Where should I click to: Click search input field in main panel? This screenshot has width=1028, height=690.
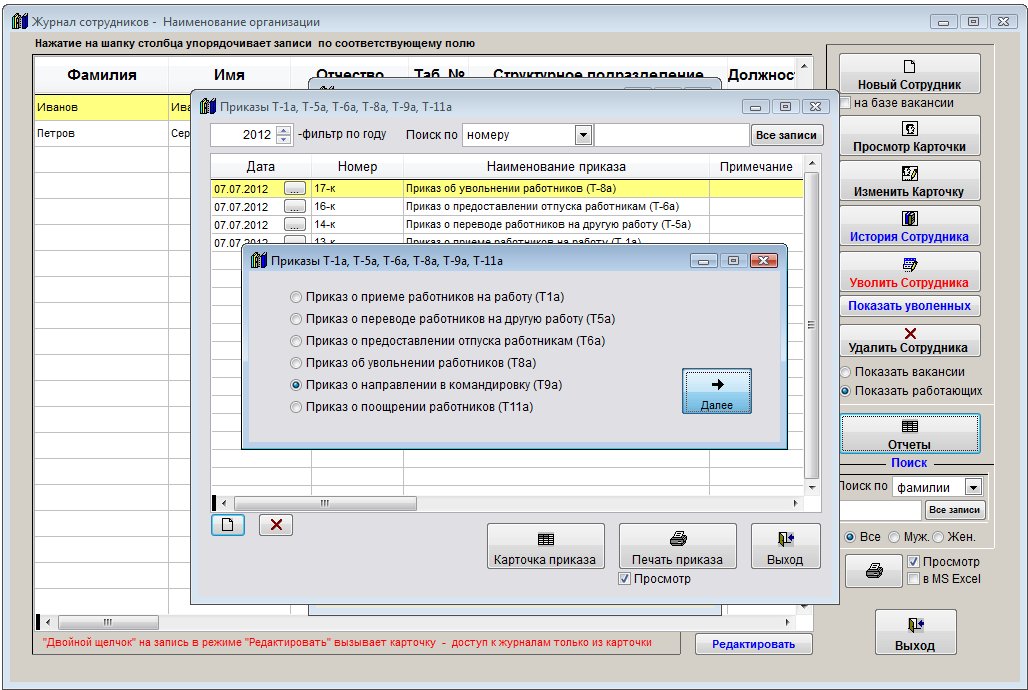(x=880, y=510)
